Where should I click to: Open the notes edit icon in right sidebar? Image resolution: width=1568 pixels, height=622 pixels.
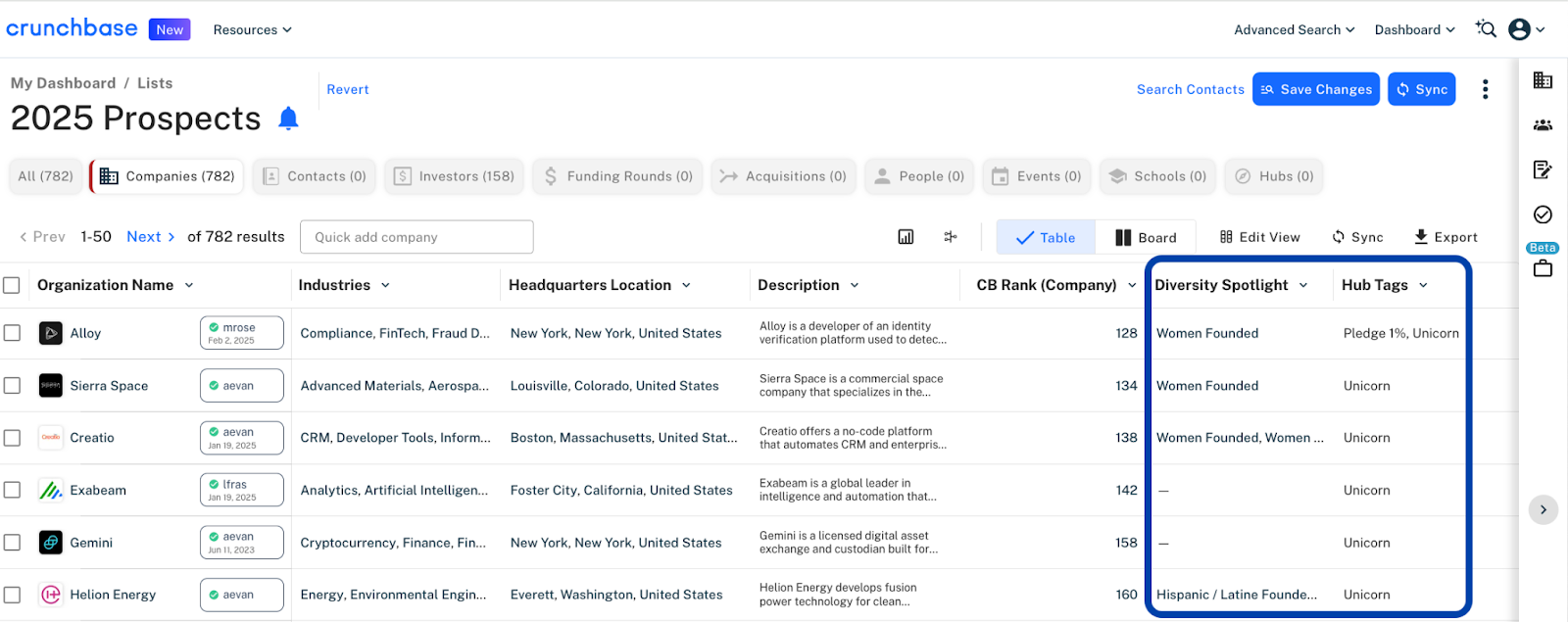point(1543,169)
